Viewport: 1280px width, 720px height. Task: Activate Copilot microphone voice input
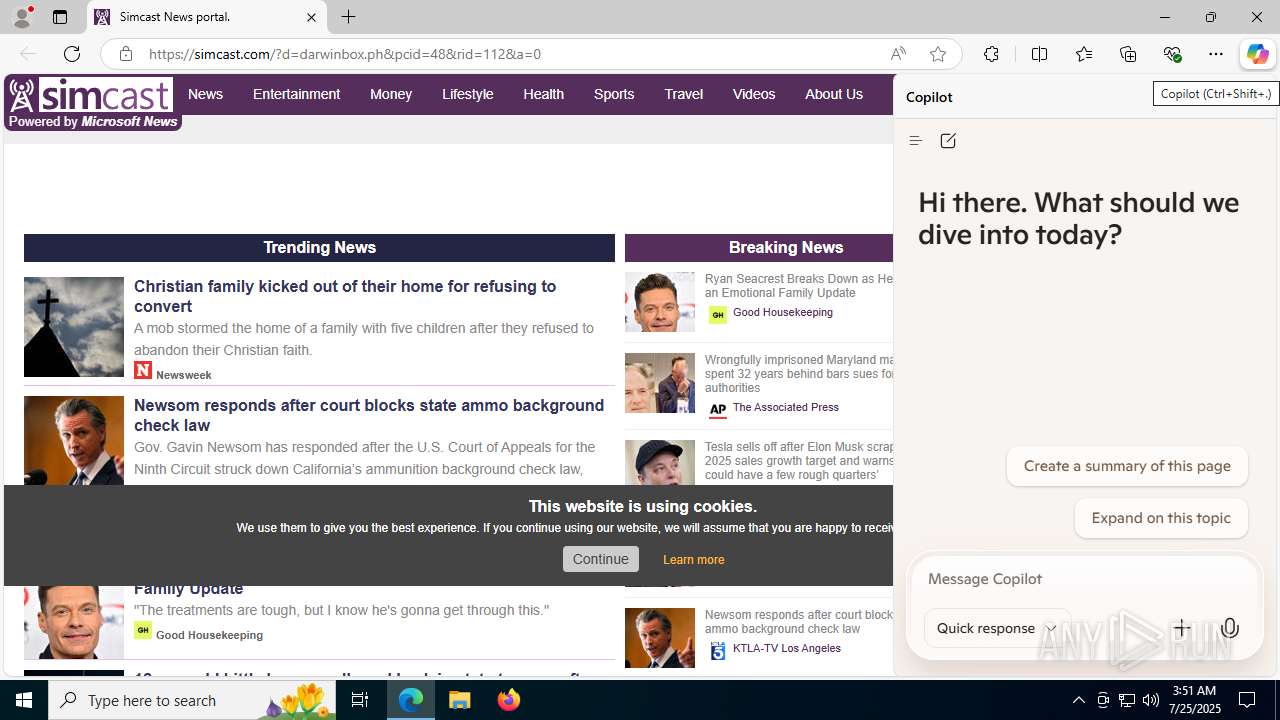[x=1230, y=628]
